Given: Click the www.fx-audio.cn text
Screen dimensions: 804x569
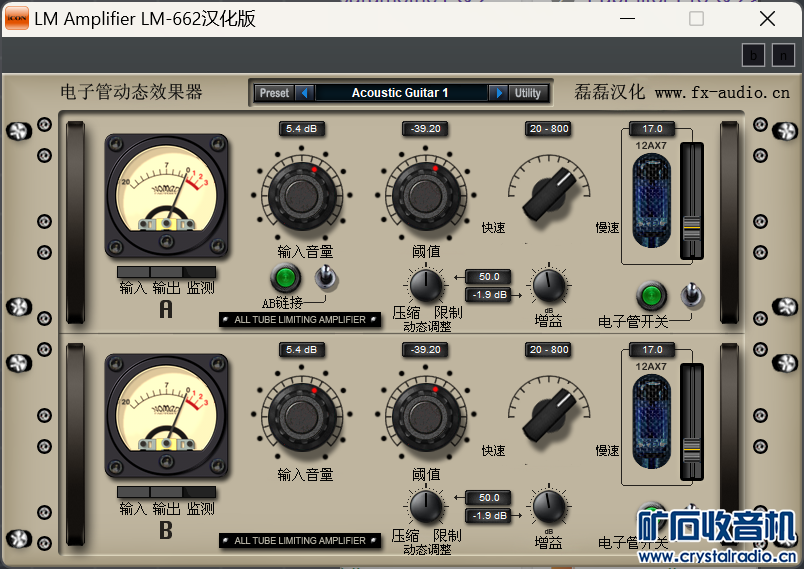Looking at the screenshot, I should tap(722, 93).
